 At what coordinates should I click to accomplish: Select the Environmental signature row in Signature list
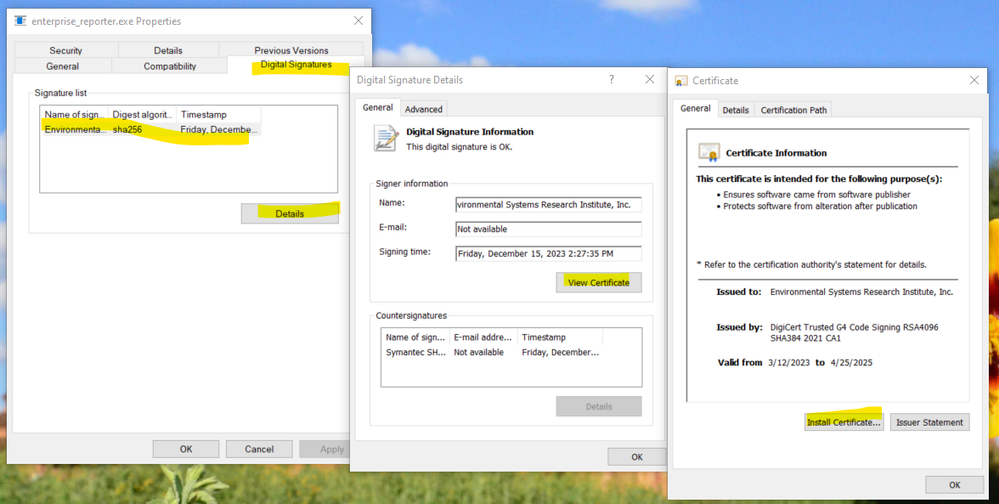pyautogui.click(x=151, y=129)
